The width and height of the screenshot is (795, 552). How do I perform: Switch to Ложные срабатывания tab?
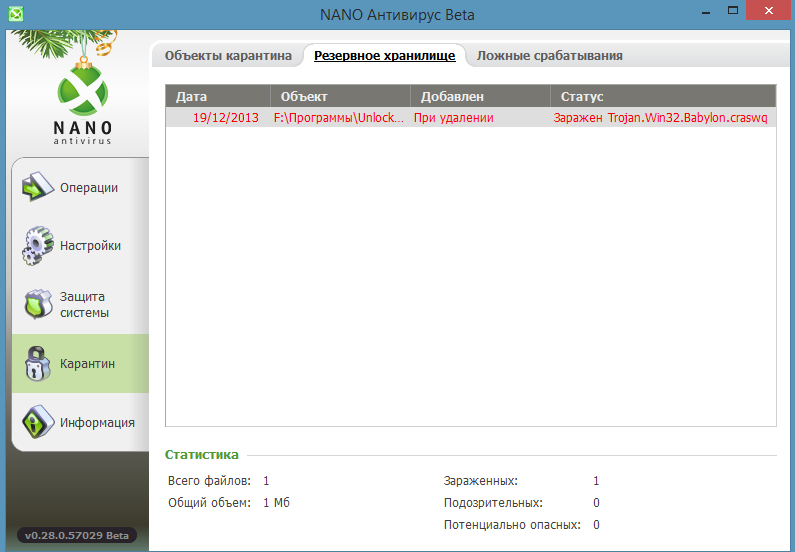tap(549, 56)
